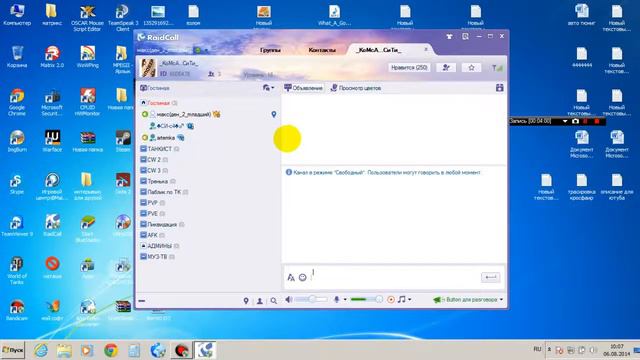
Task: Open the media player icon on the taskbar
Action: [87, 350]
